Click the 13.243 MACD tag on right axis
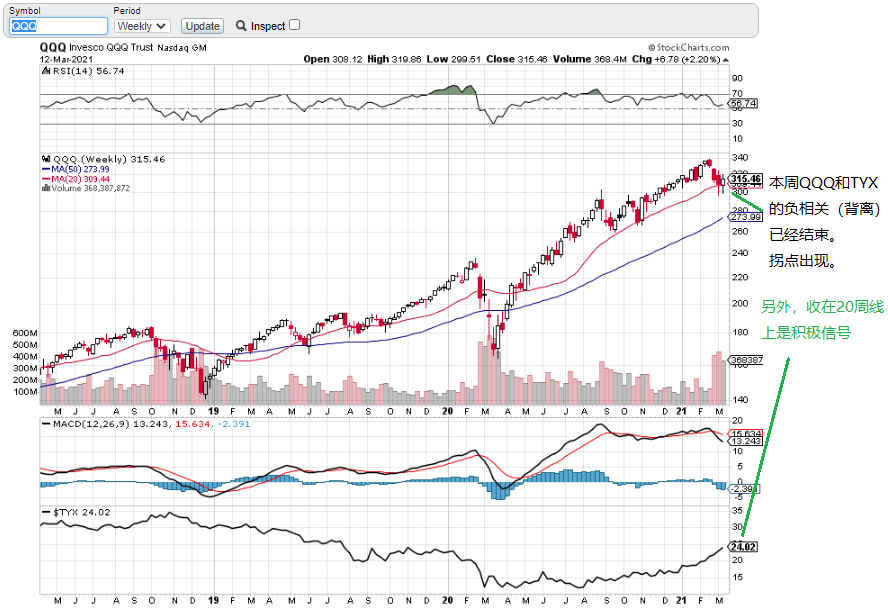This screenshot has width=888, height=615. click(x=746, y=441)
